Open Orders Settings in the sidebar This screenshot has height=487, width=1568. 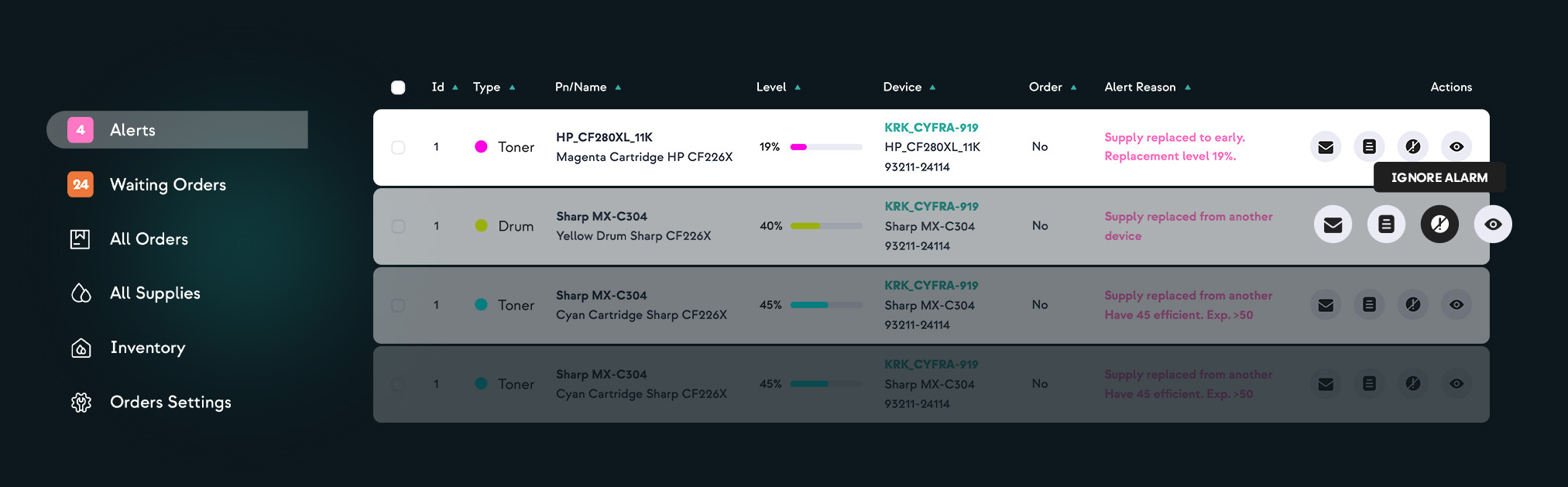coord(150,402)
